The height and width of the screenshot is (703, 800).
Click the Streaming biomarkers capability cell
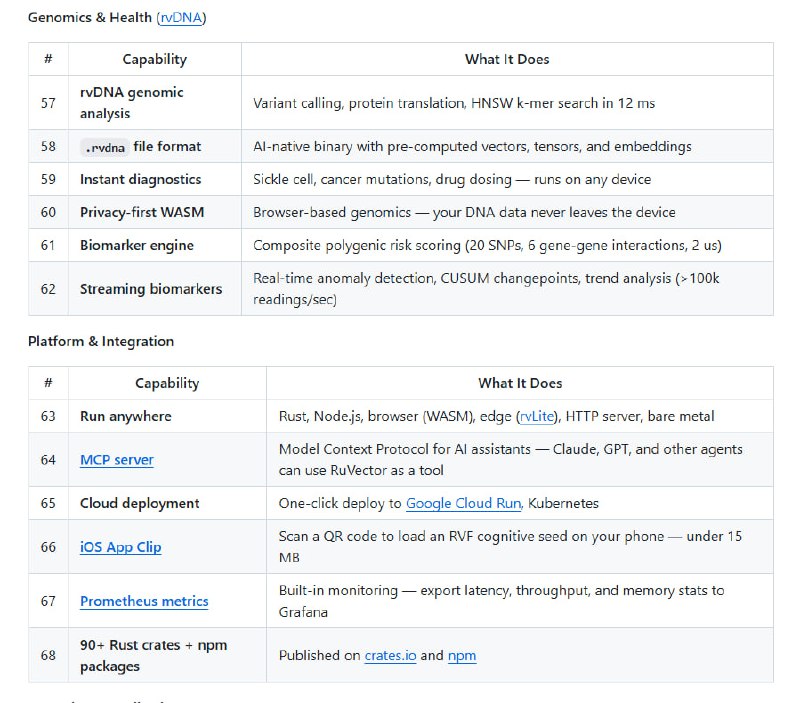pyautogui.click(x=151, y=289)
